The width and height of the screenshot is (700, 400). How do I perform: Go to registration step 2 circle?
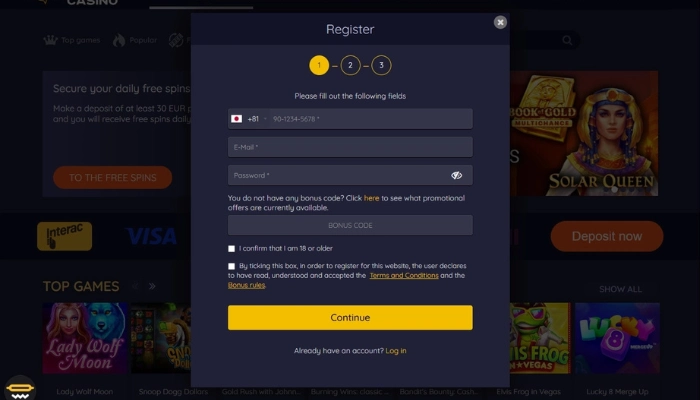click(x=350, y=65)
